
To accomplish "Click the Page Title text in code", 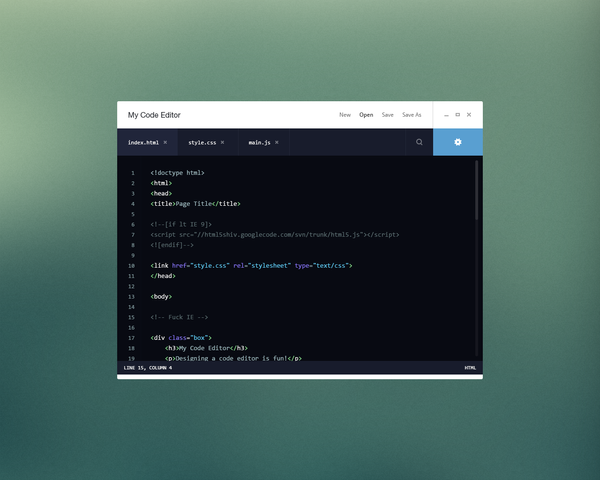I will [194, 204].
